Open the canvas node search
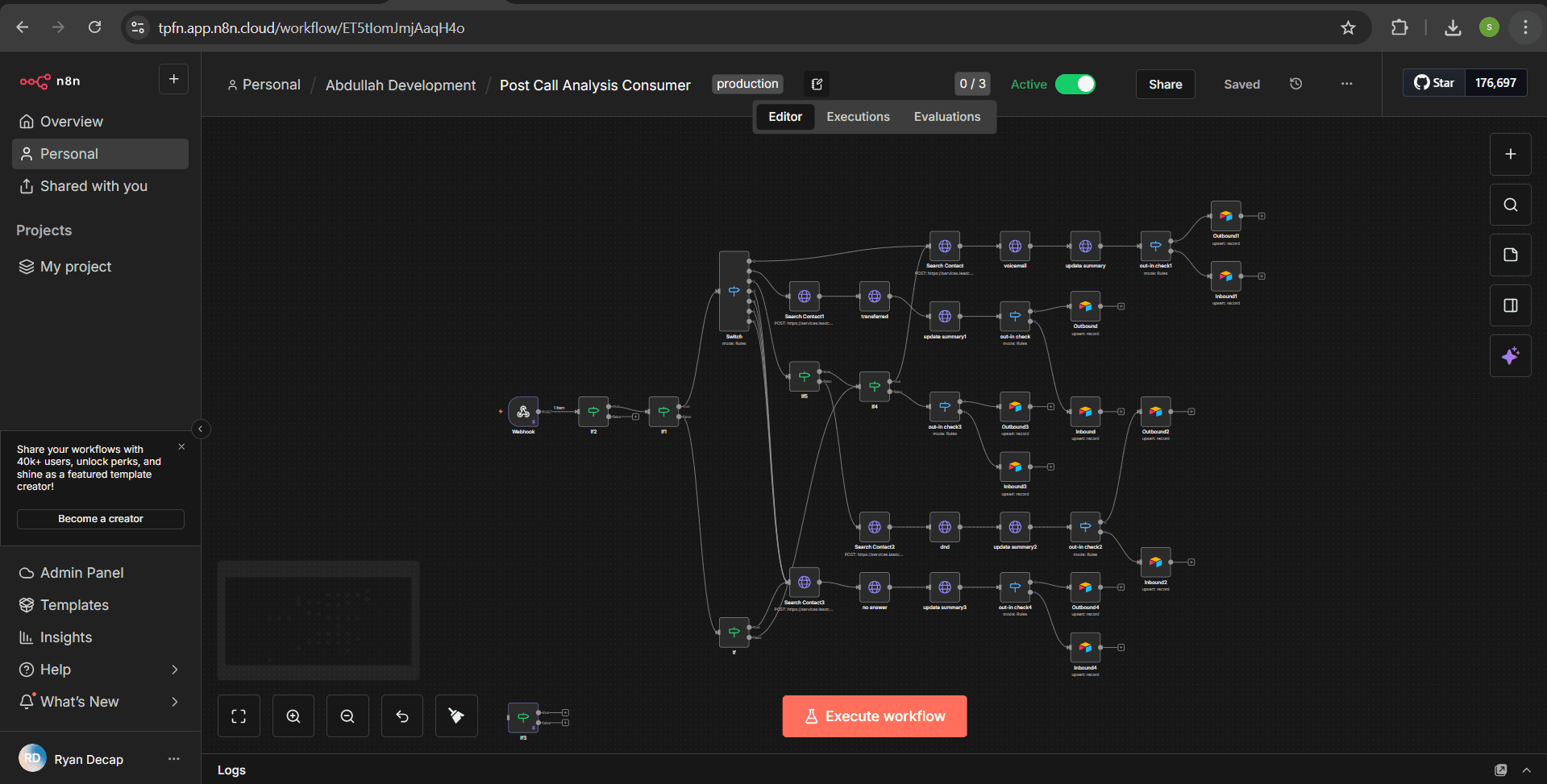 tap(1511, 205)
